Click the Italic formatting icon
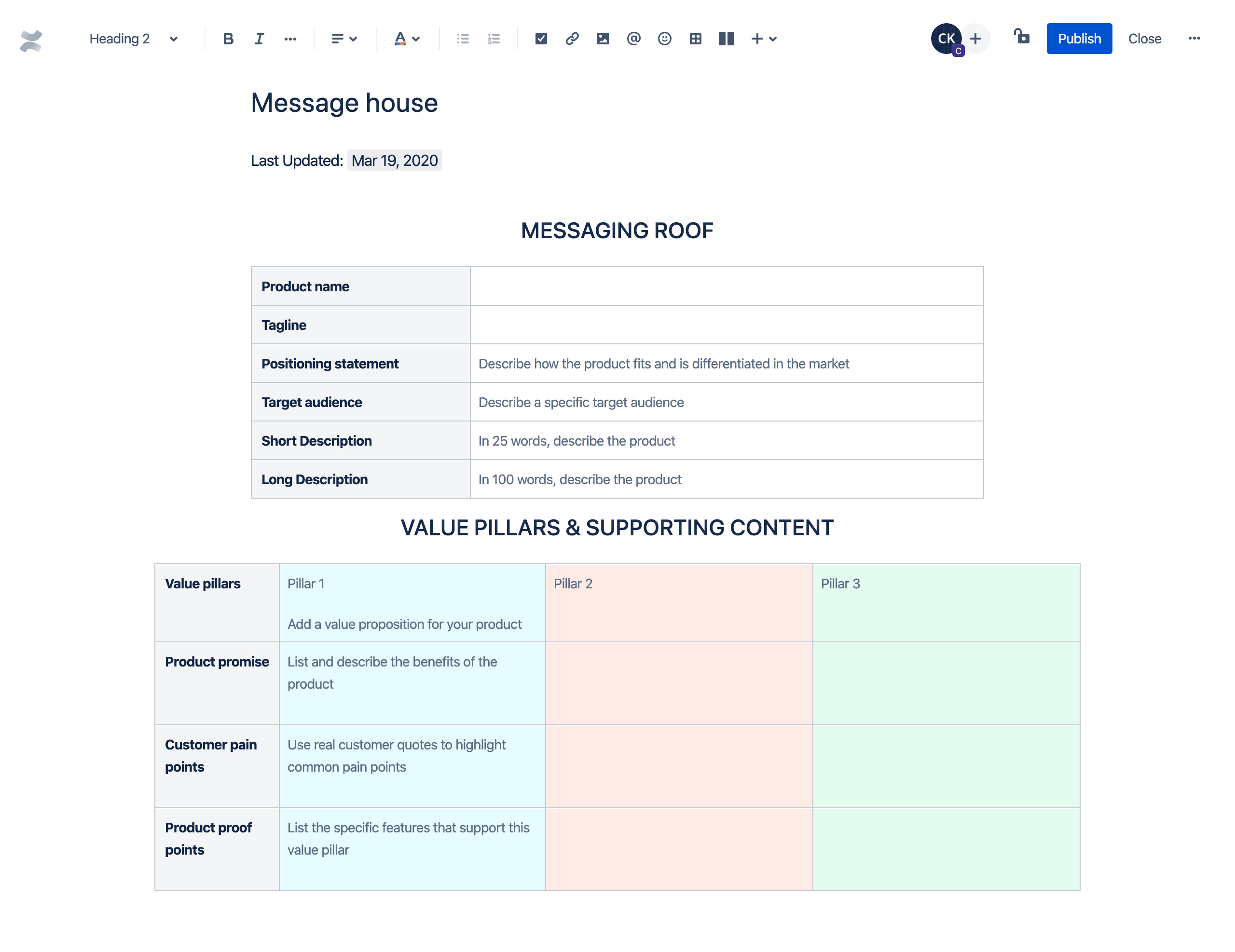 [258, 39]
